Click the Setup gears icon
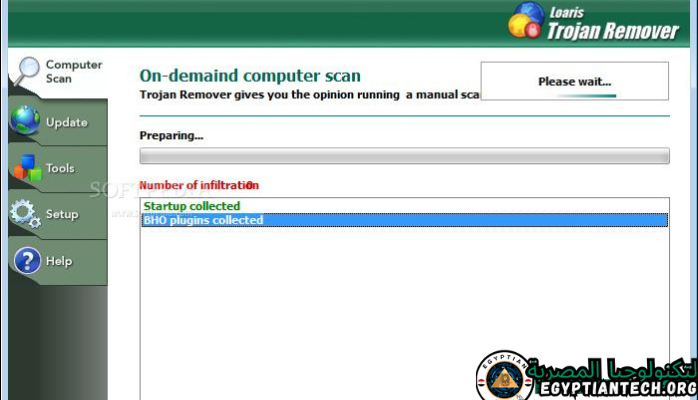 pyautogui.click(x=25, y=214)
